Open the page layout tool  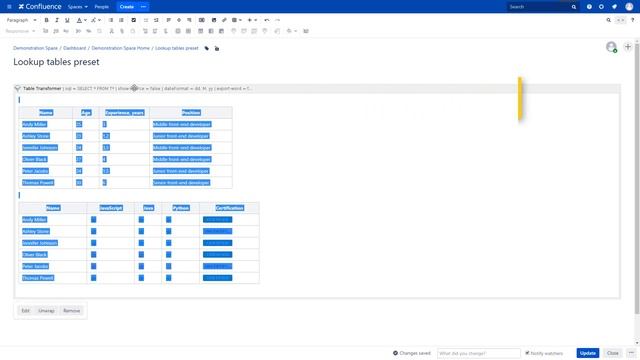tap(202, 20)
